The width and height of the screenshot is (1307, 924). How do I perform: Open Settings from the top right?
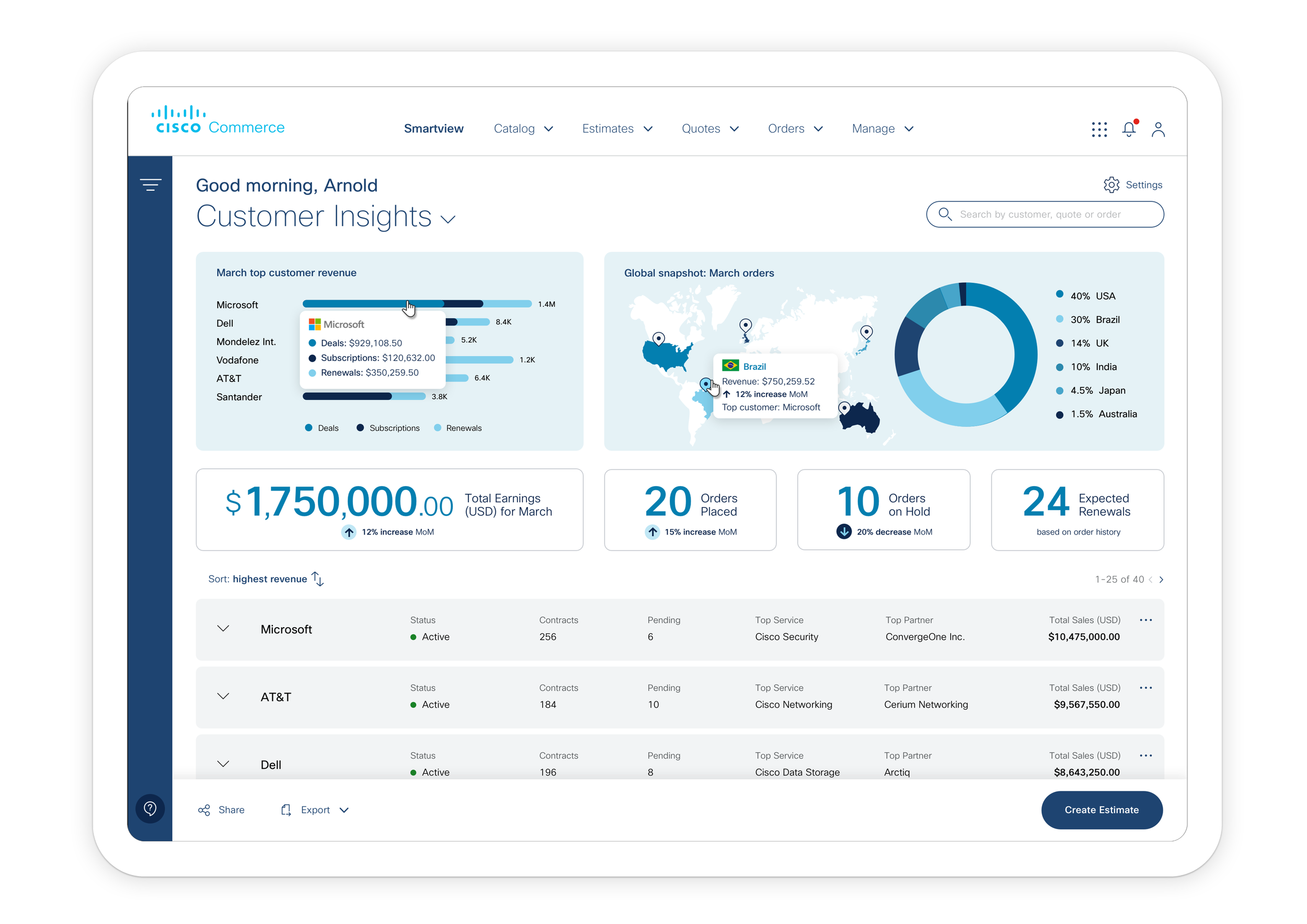(x=1132, y=184)
